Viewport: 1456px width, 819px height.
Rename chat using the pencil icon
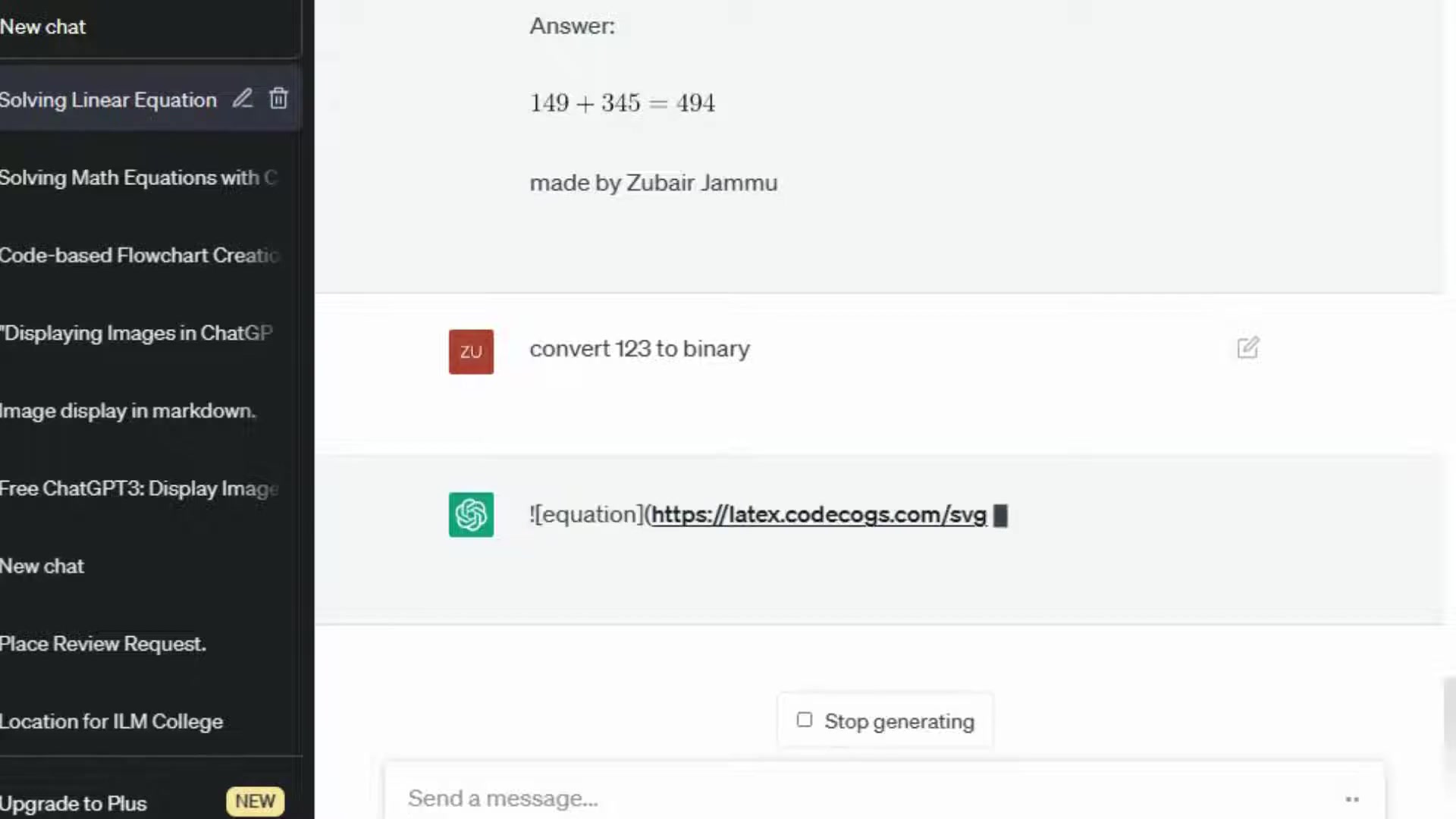(242, 99)
